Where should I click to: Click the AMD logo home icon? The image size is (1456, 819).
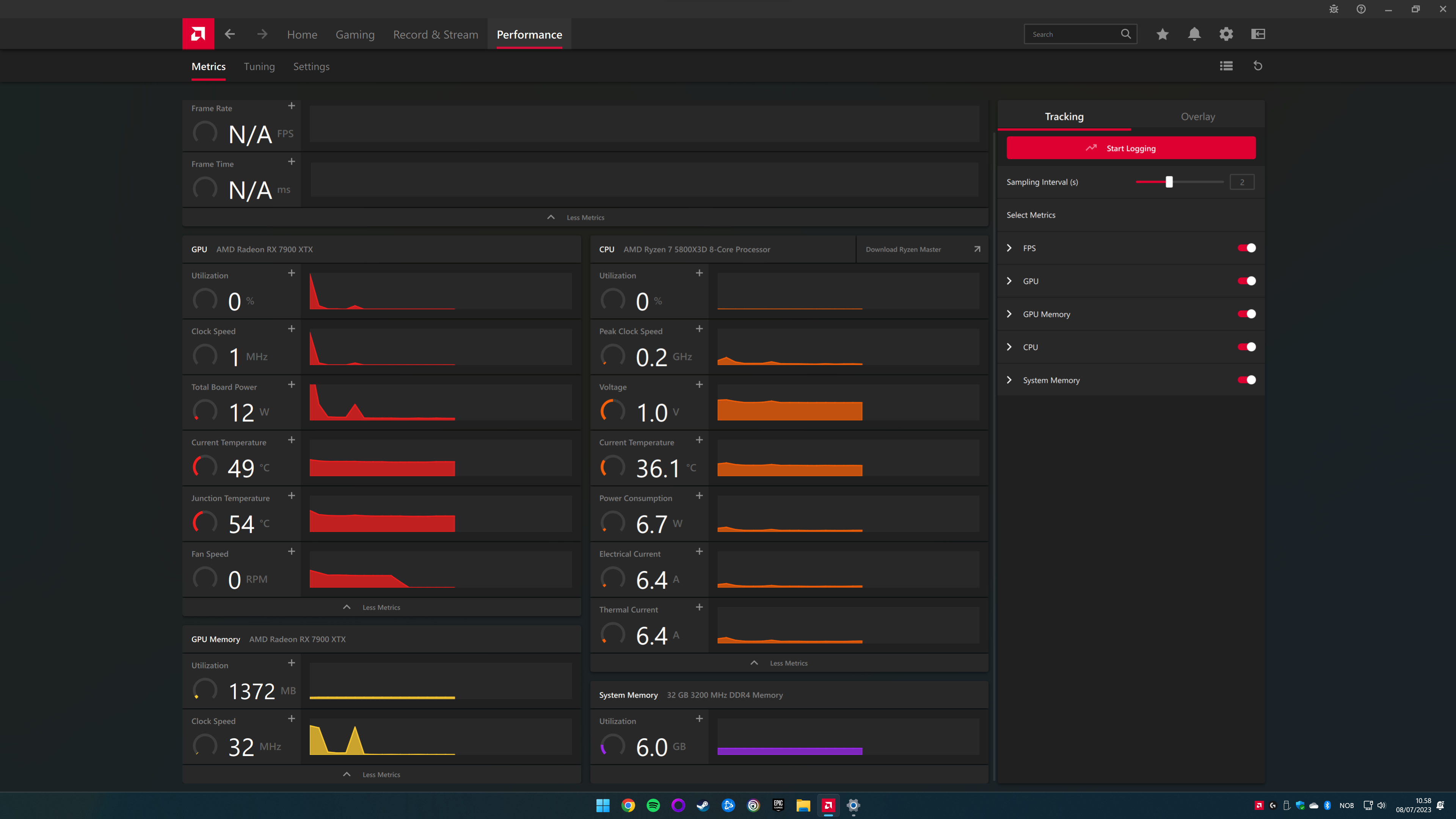[x=198, y=34]
